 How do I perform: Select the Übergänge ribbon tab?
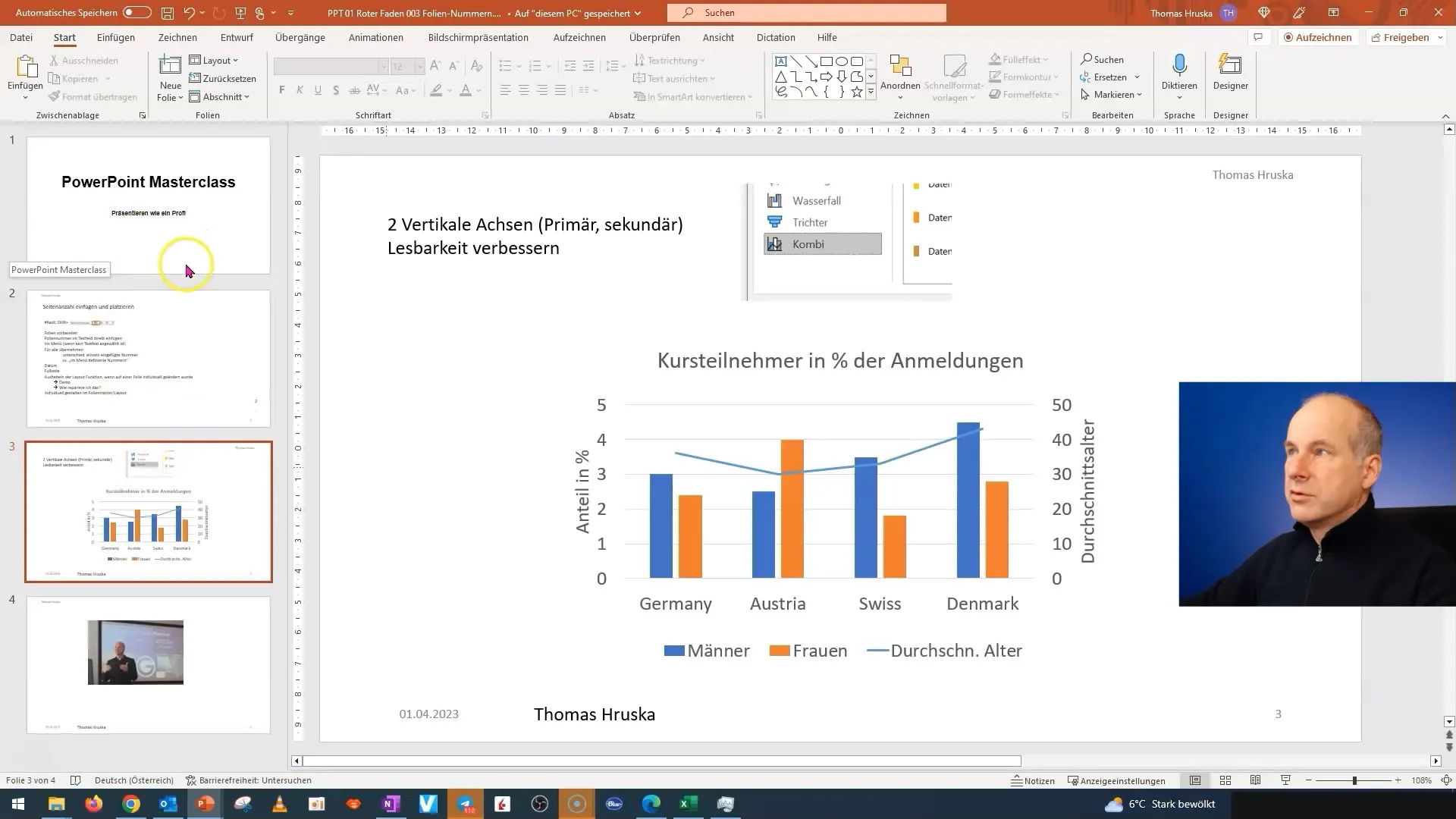pyautogui.click(x=300, y=37)
